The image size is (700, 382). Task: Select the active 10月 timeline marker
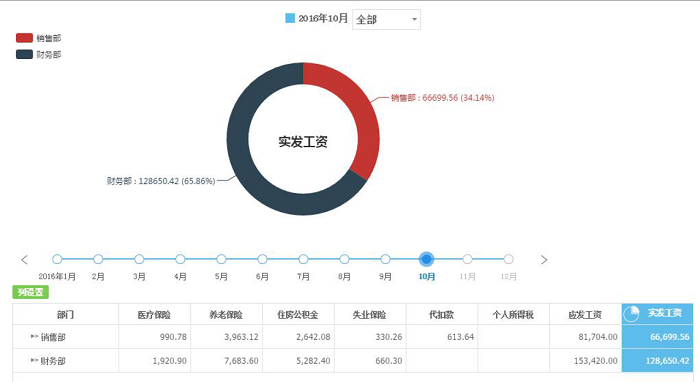(426, 259)
